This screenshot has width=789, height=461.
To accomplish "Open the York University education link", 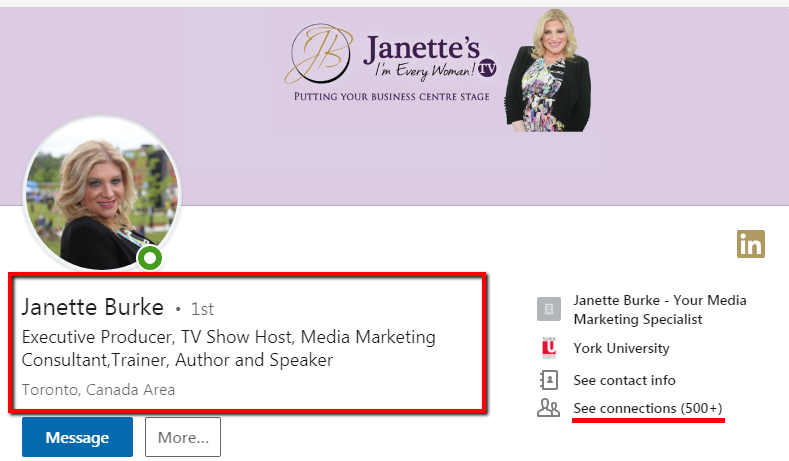I will point(621,349).
